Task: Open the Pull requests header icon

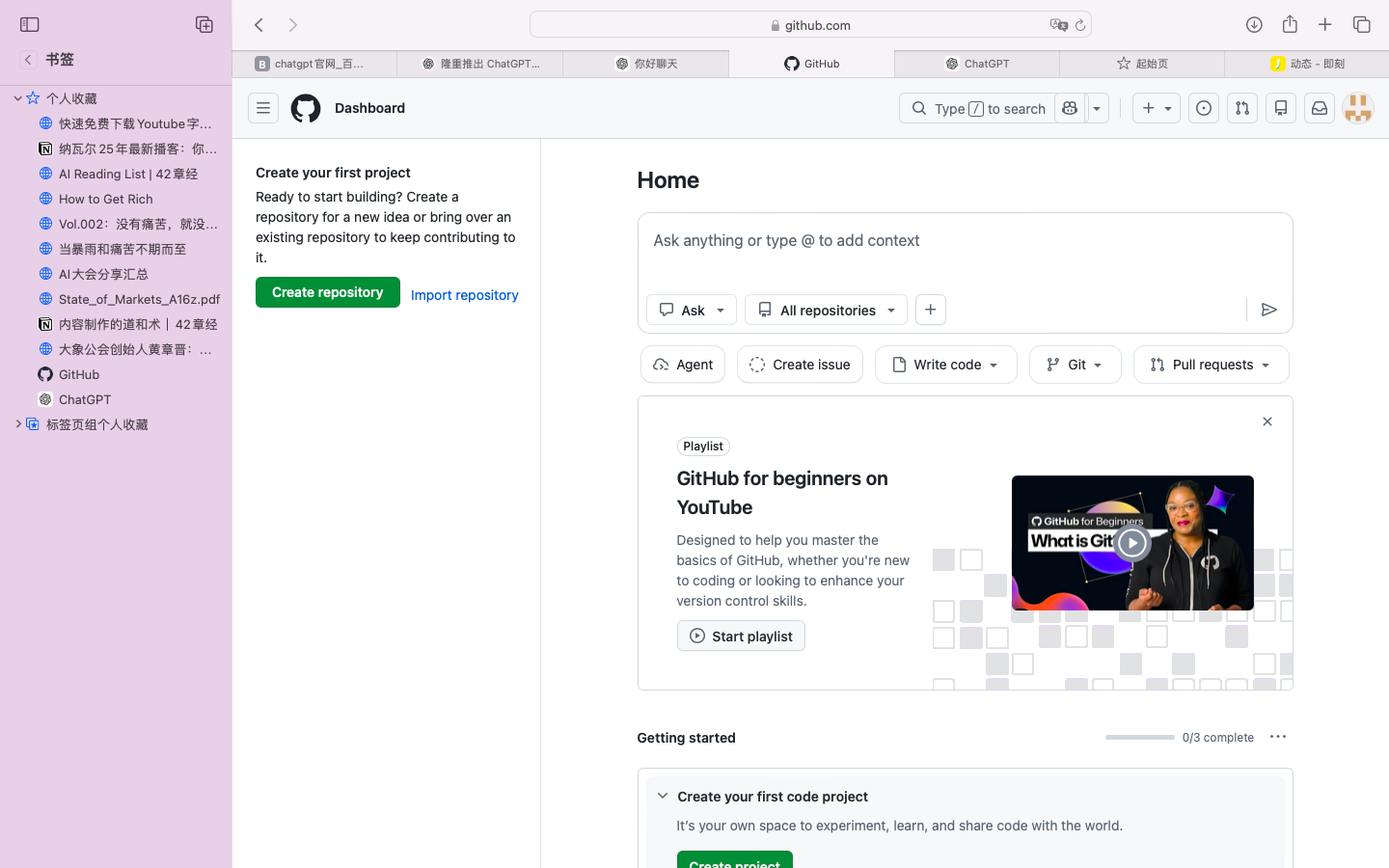Action: click(1242, 108)
